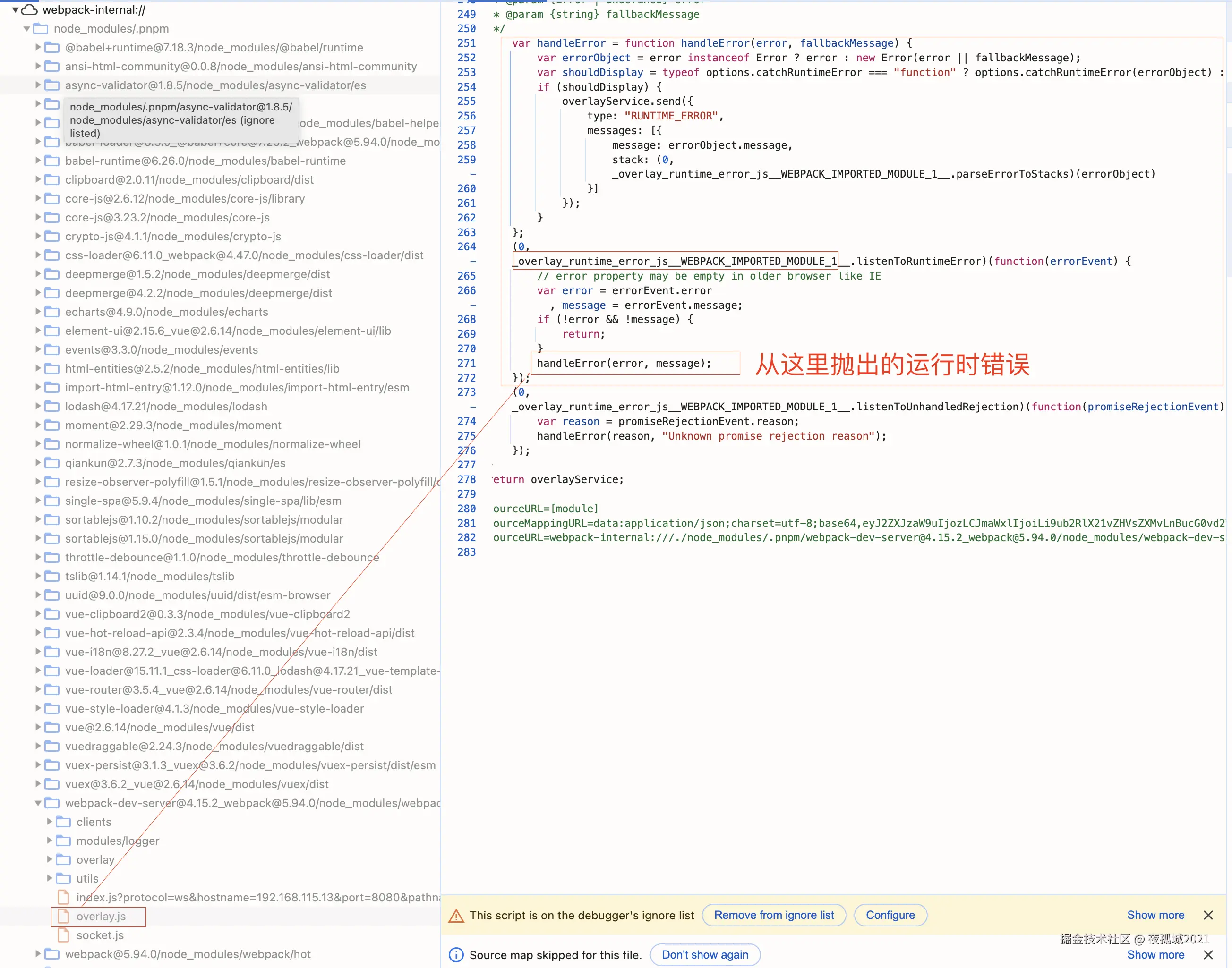Viewport: 1232px width, 968px height.
Task: Click the warning triangle icon in ignore-list banner
Action: (456, 915)
